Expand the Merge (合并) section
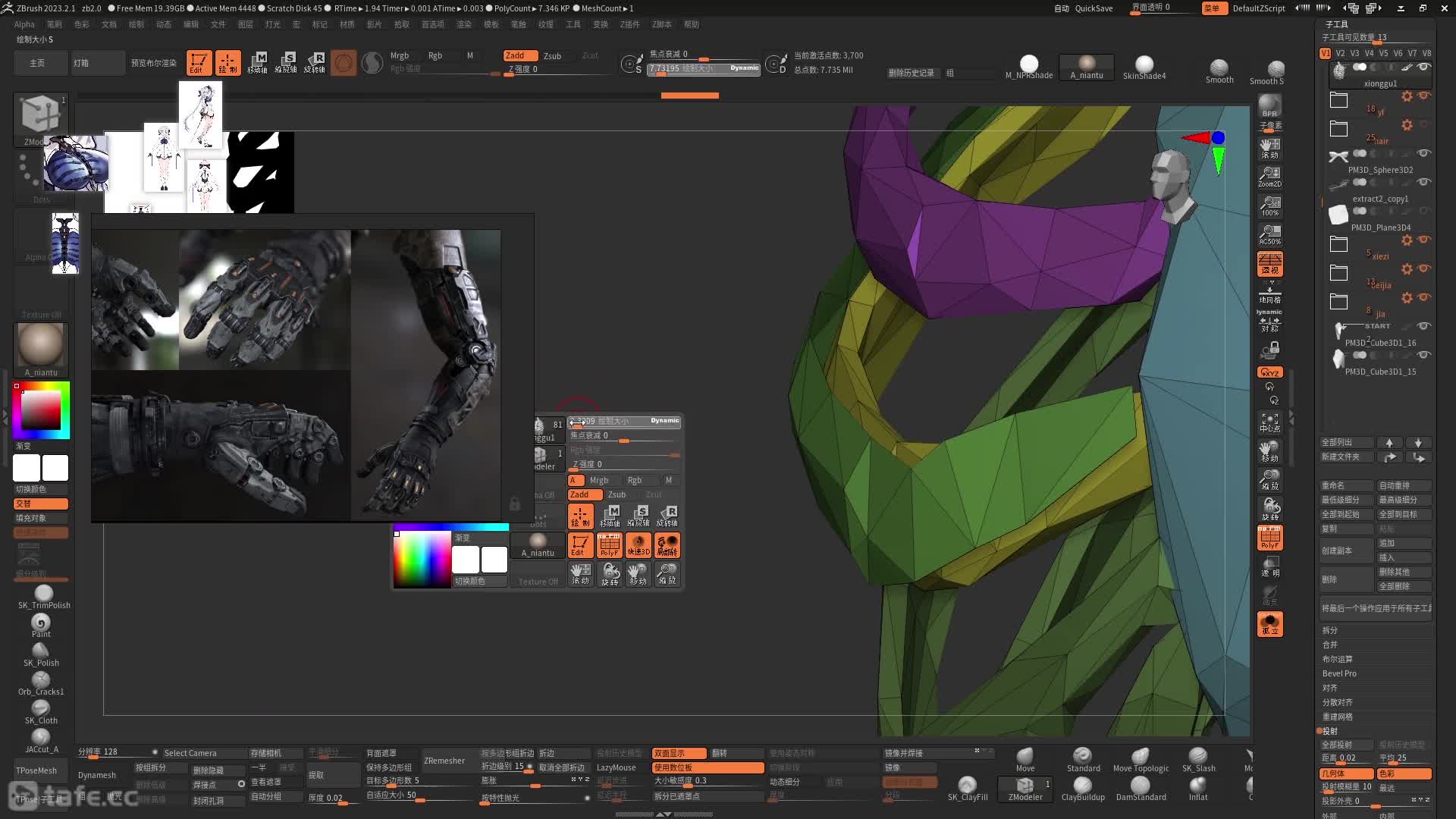This screenshot has width=1456, height=819. tap(1330, 645)
